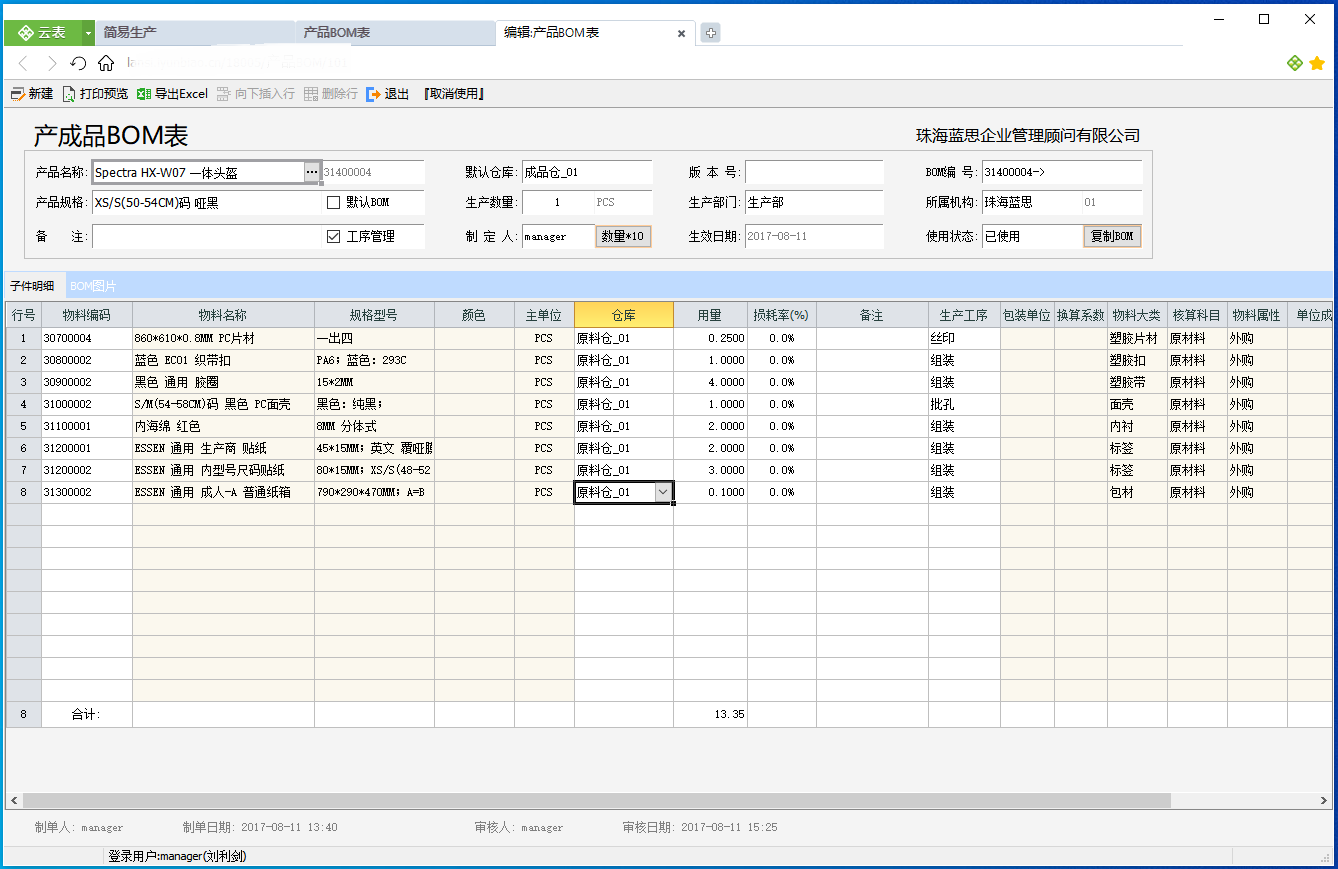This screenshot has height=869, width=1338.
Task: Click cell 790*290*470MM; A=B
Action: [x=374, y=492]
